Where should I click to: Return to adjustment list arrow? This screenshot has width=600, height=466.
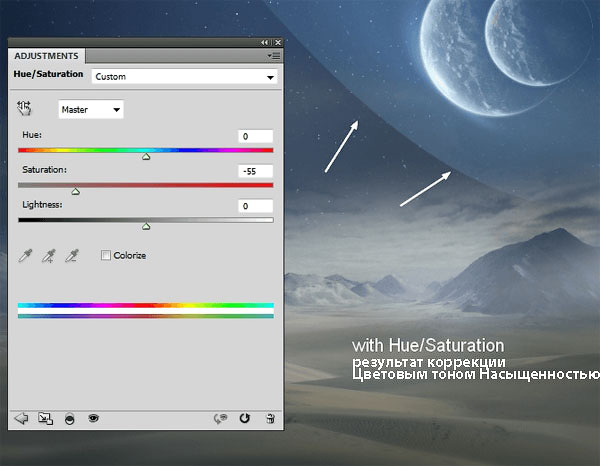21,418
